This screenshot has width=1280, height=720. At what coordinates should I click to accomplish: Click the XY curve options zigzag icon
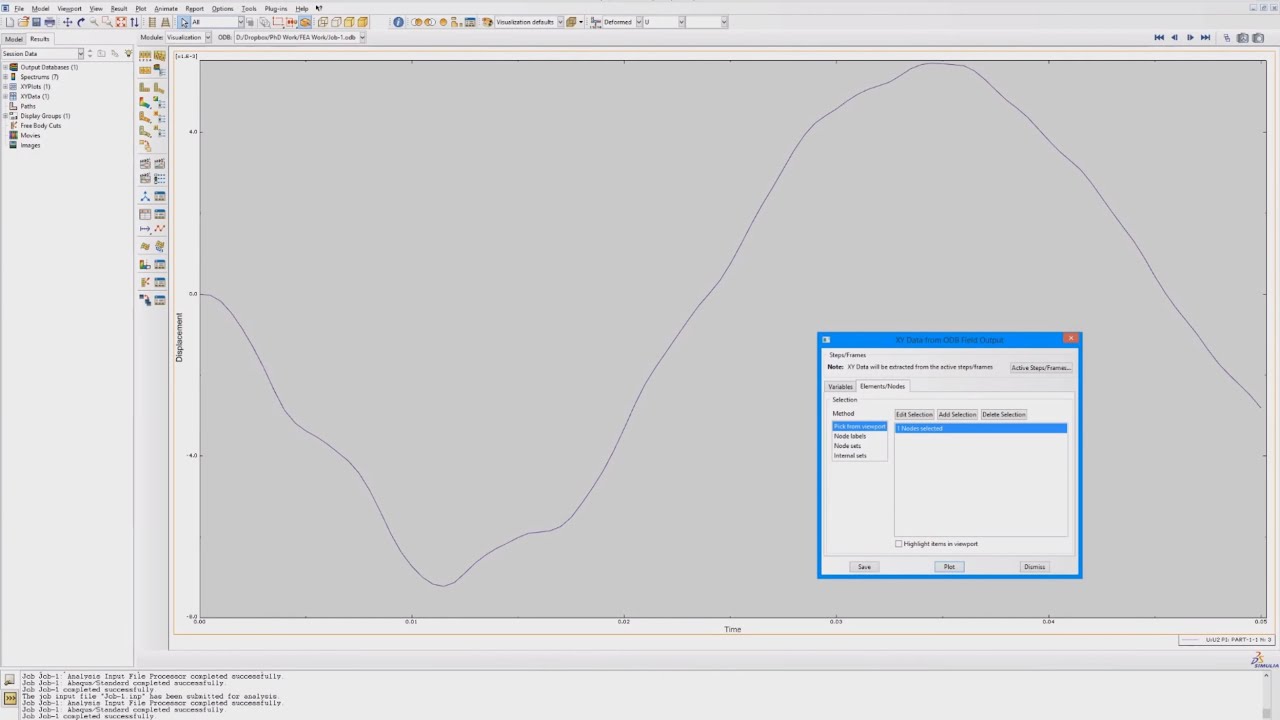pyautogui.click(x=159, y=229)
